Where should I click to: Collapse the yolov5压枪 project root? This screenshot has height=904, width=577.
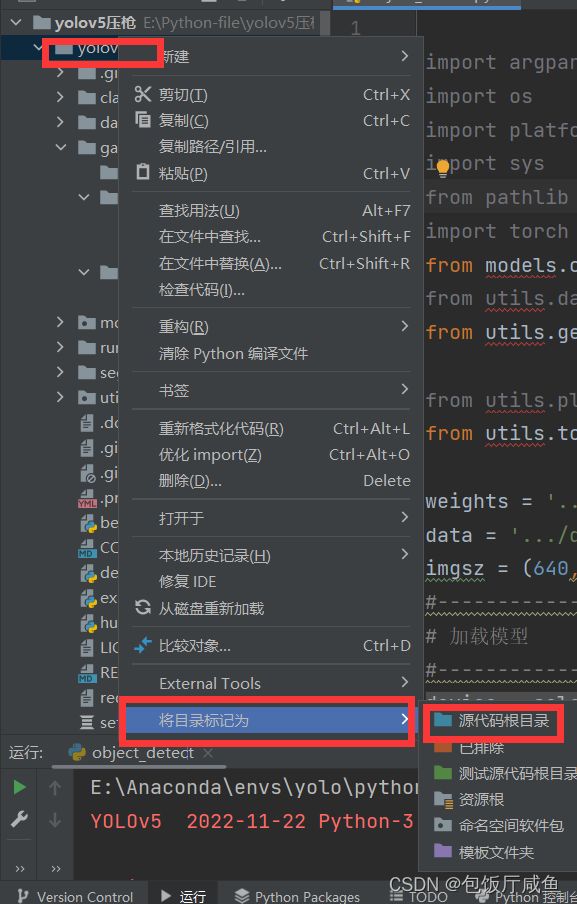[x=16, y=22]
